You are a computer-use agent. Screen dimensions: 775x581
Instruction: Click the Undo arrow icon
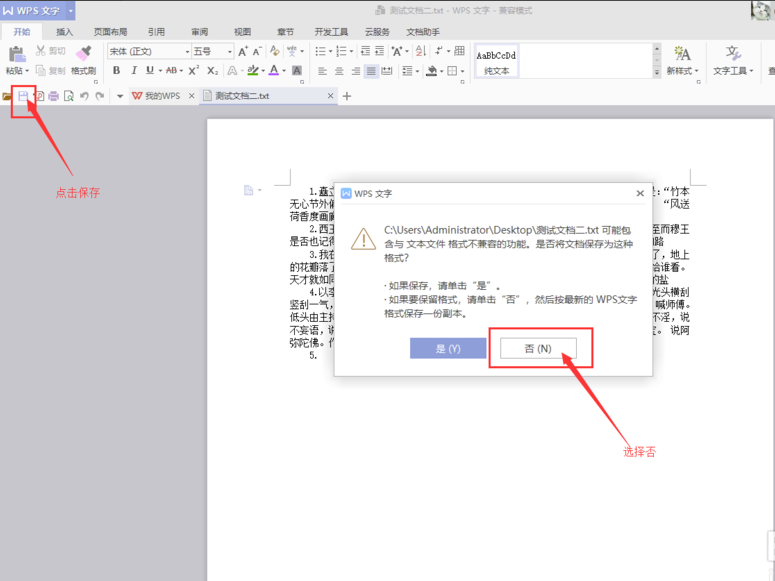coord(84,96)
